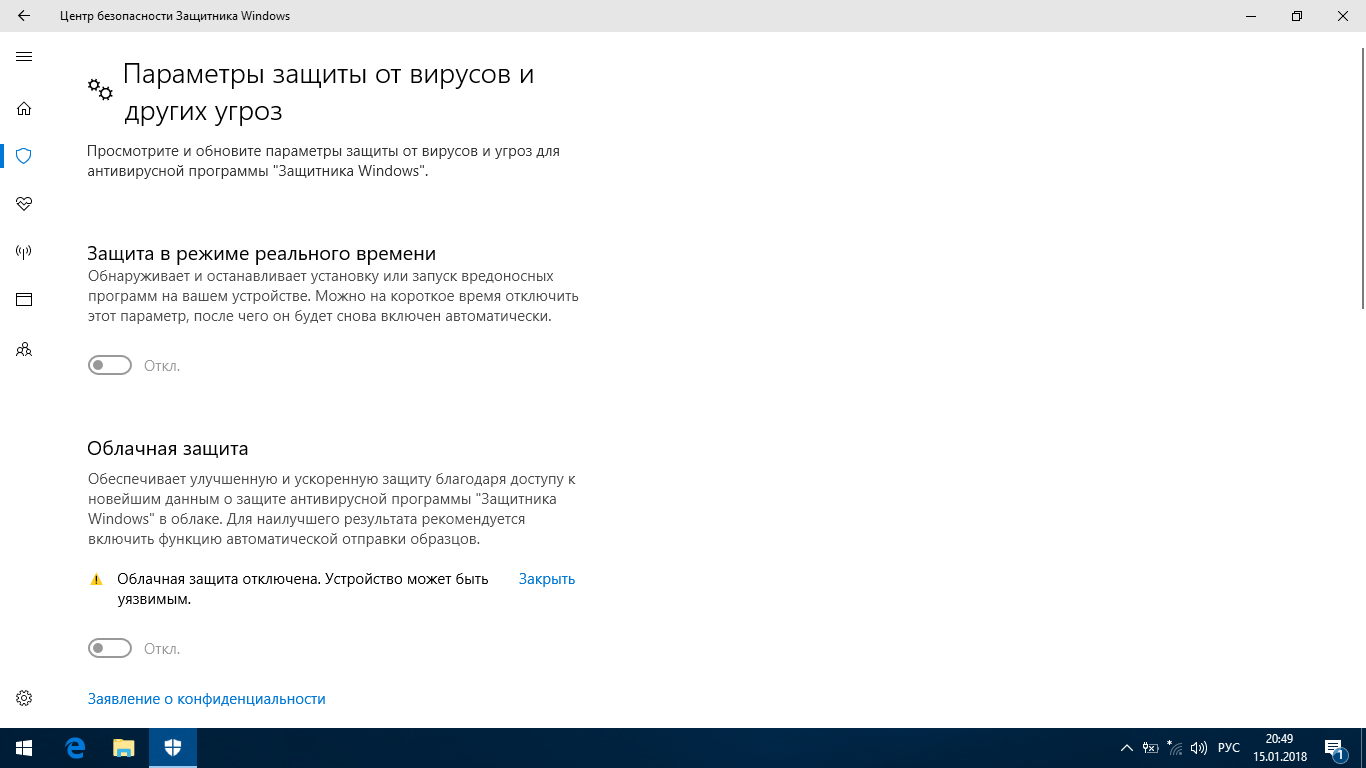Viewport: 1366px width, 768px height.
Task: Click the heading "Защита в режиме реального времени"
Action: 262,253
